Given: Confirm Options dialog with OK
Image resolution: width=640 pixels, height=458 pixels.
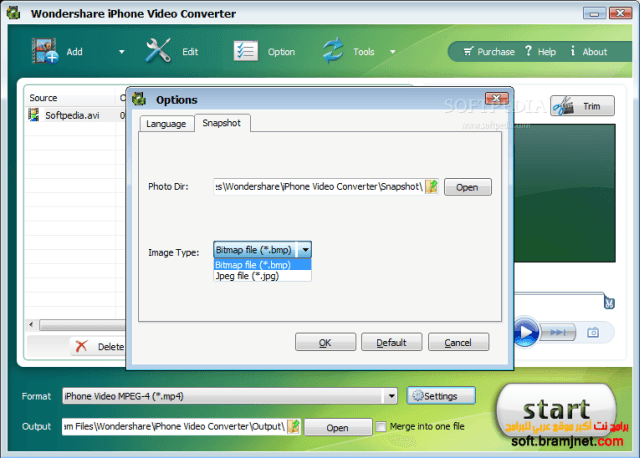Looking at the screenshot, I should pyautogui.click(x=325, y=342).
